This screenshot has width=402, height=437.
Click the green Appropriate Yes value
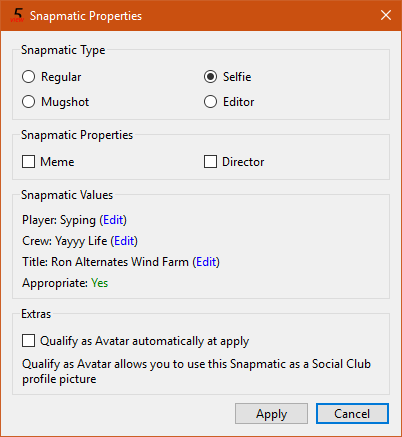coord(99,283)
